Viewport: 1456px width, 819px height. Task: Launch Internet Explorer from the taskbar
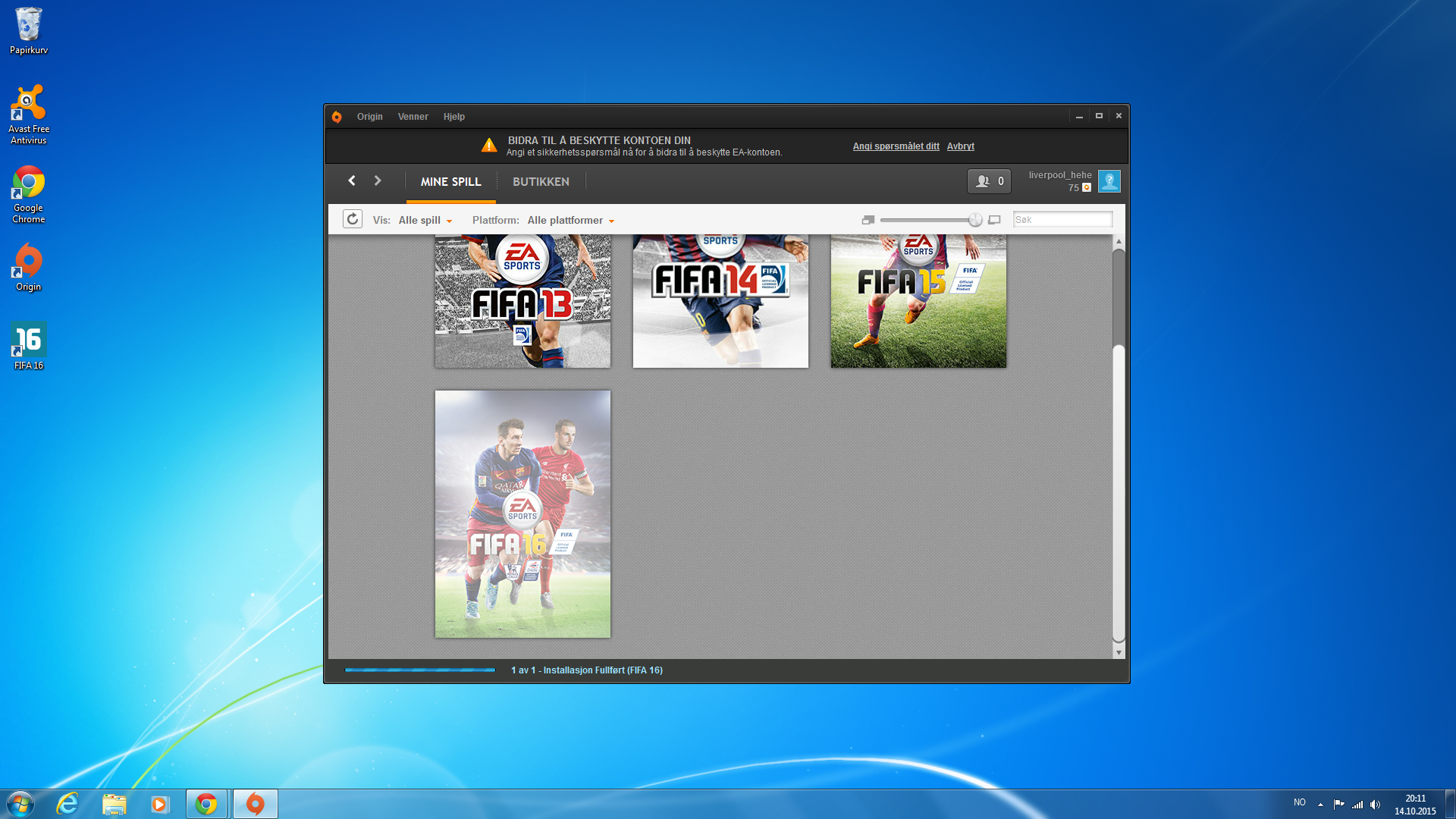(x=67, y=804)
